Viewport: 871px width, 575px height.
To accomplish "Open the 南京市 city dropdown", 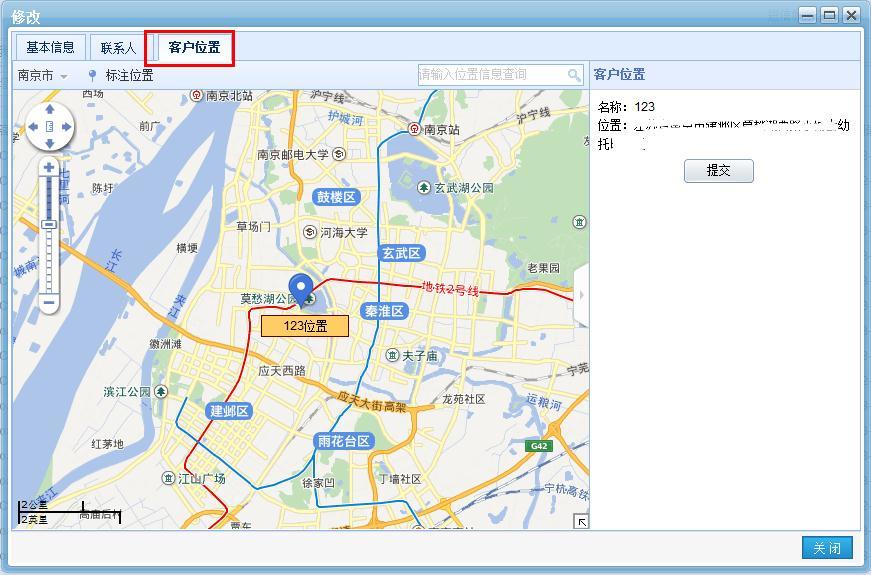I will coord(43,75).
